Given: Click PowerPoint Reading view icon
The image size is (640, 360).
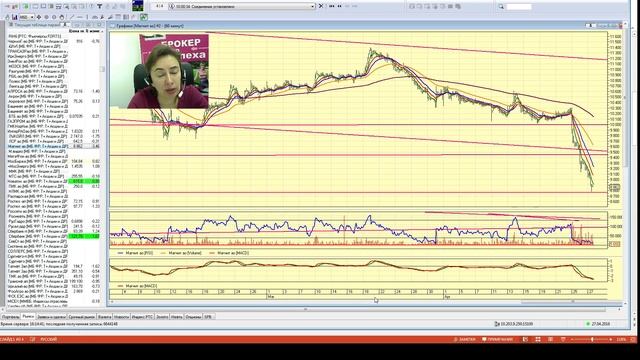Looking at the screenshot, I should coord(550,340).
